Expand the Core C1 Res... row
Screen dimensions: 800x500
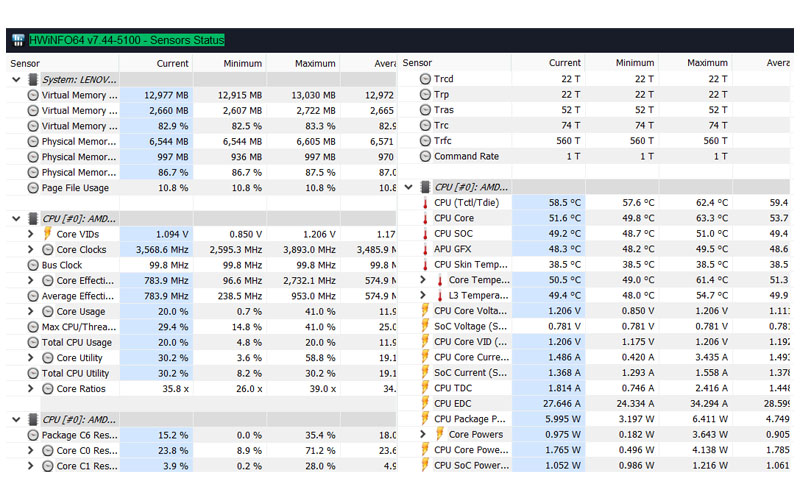pyautogui.click(x=31, y=466)
